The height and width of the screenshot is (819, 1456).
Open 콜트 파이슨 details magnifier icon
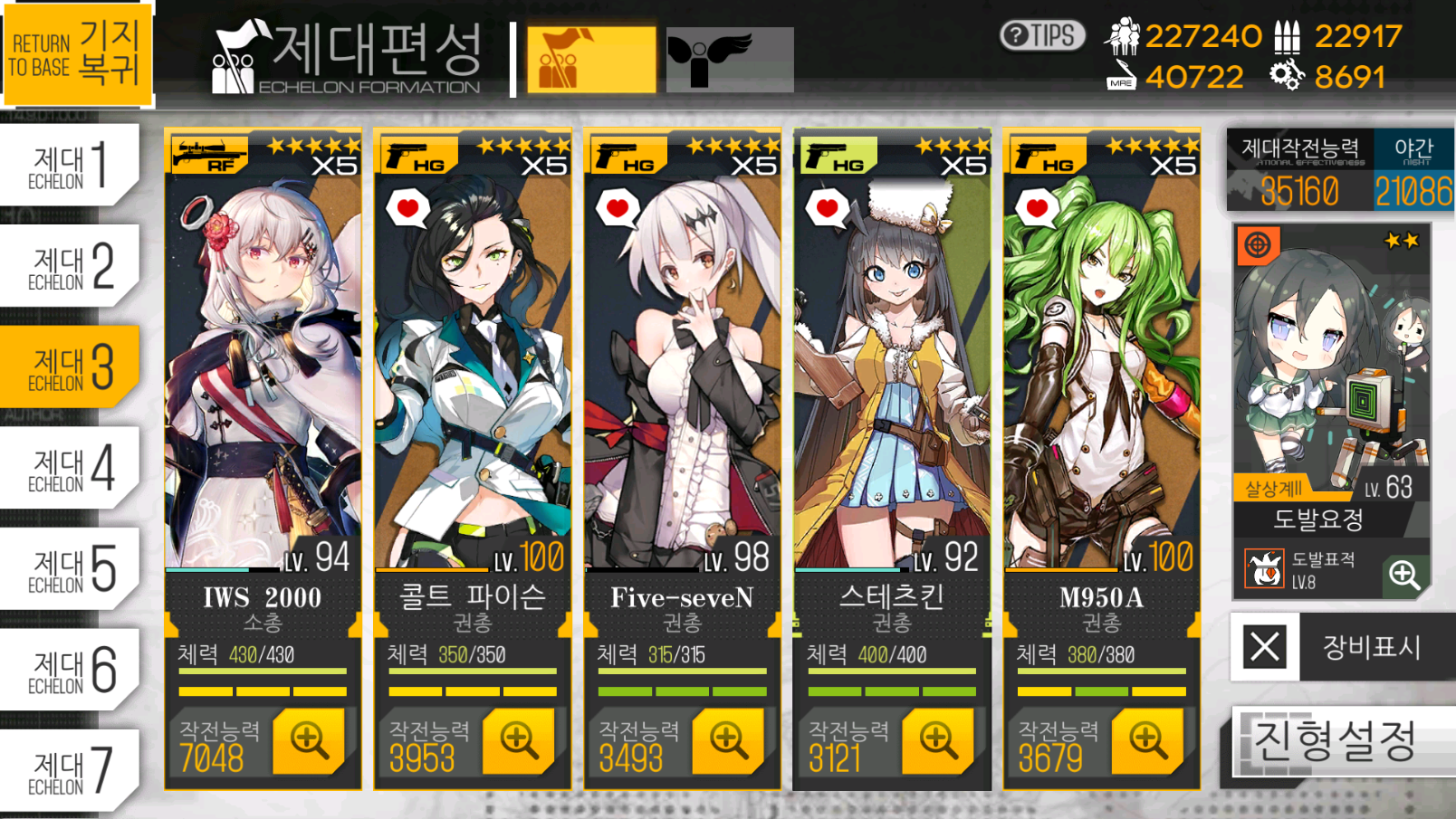519,740
